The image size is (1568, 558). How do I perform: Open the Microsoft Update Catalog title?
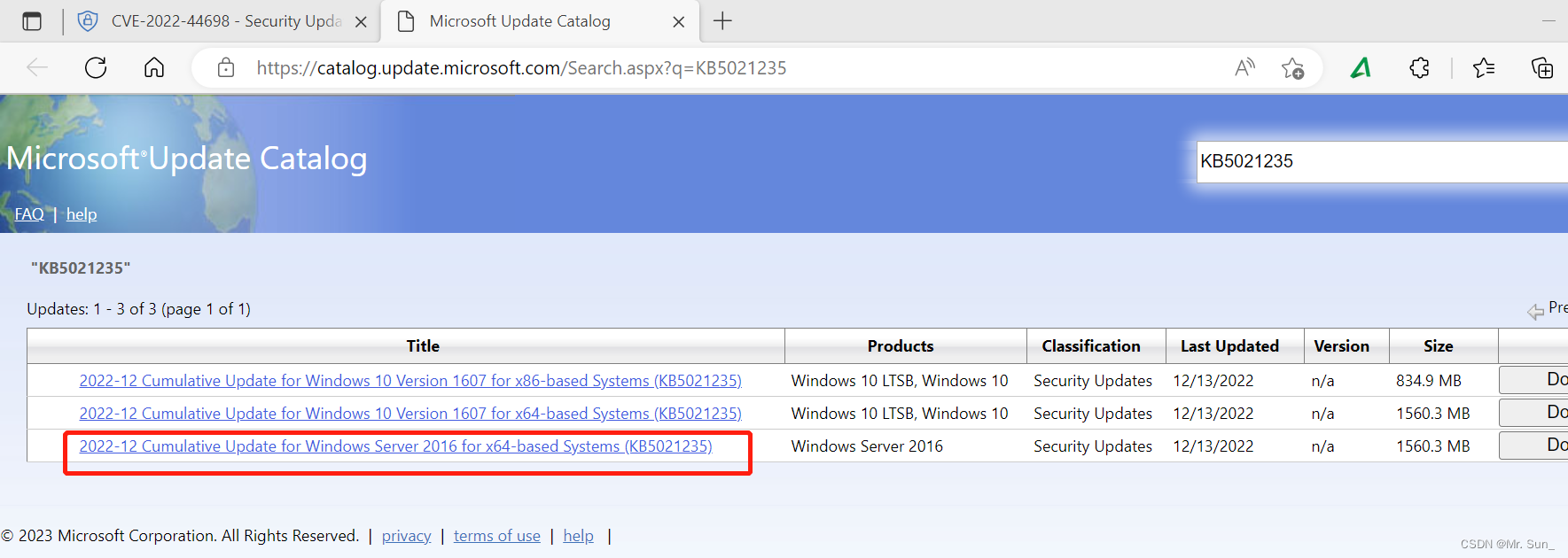click(187, 159)
